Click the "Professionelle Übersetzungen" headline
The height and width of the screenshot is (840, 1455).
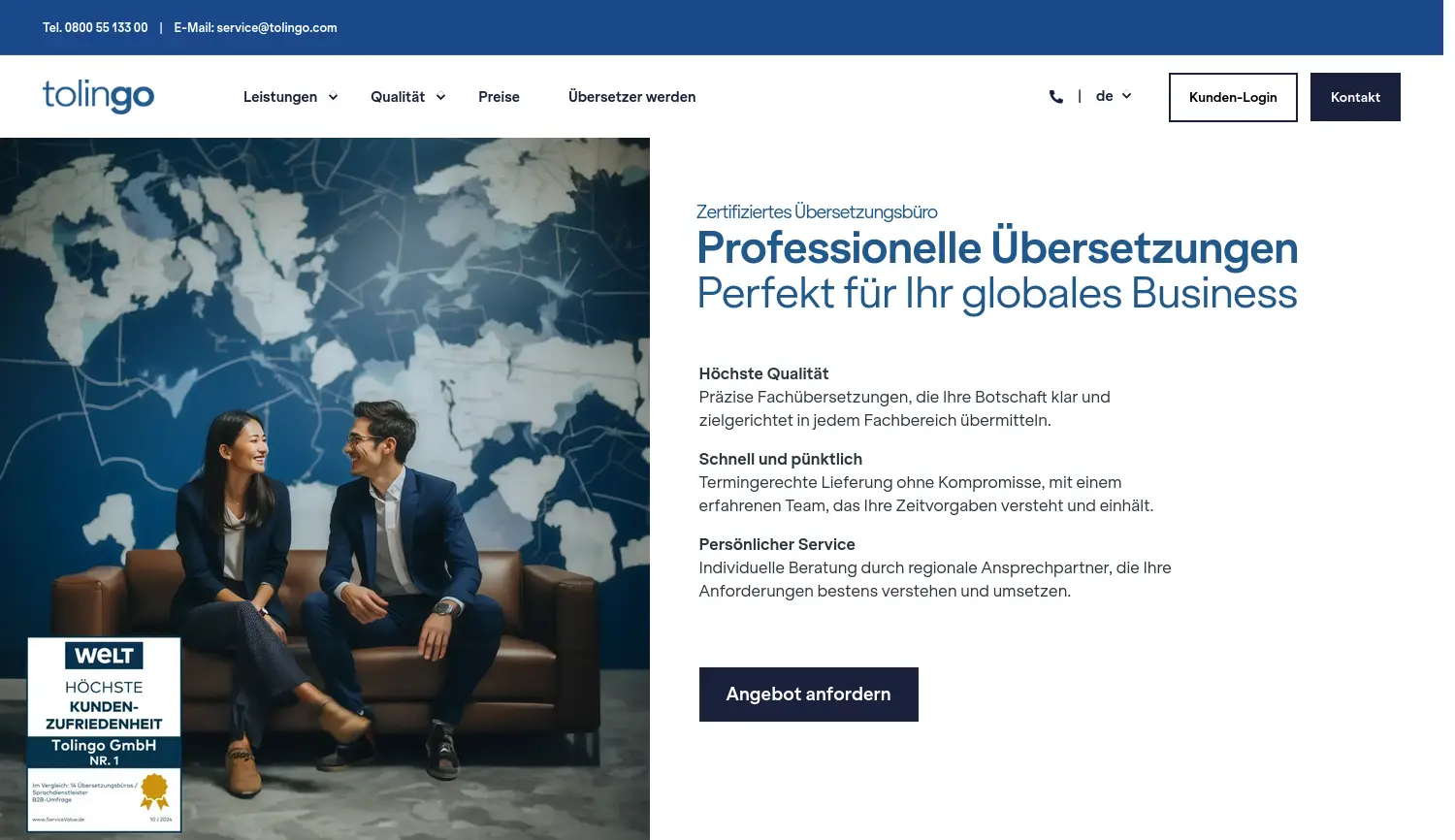tap(997, 248)
